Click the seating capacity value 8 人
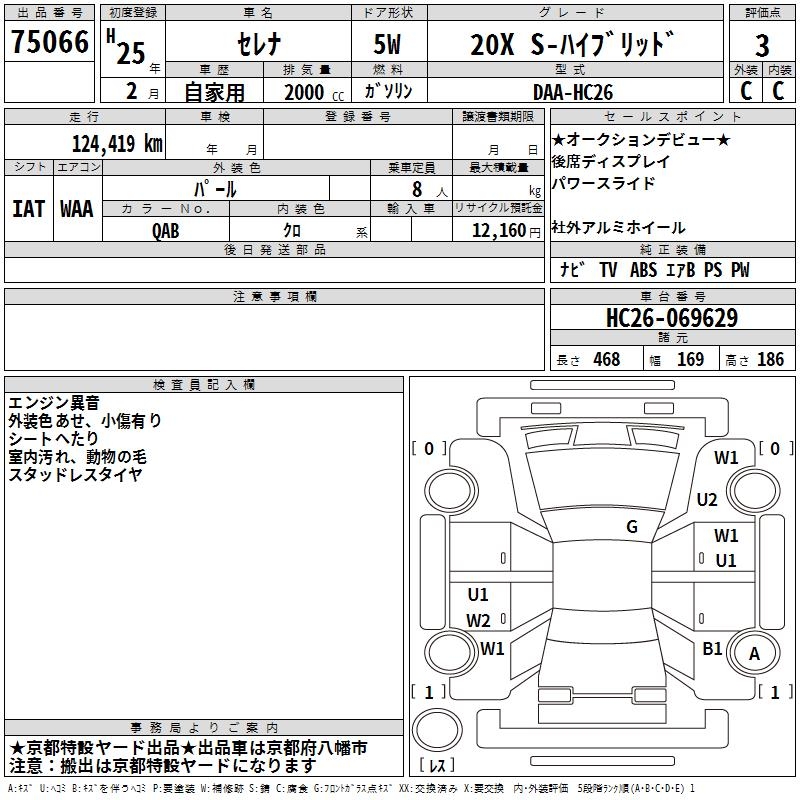The width and height of the screenshot is (800, 800). 429,190
